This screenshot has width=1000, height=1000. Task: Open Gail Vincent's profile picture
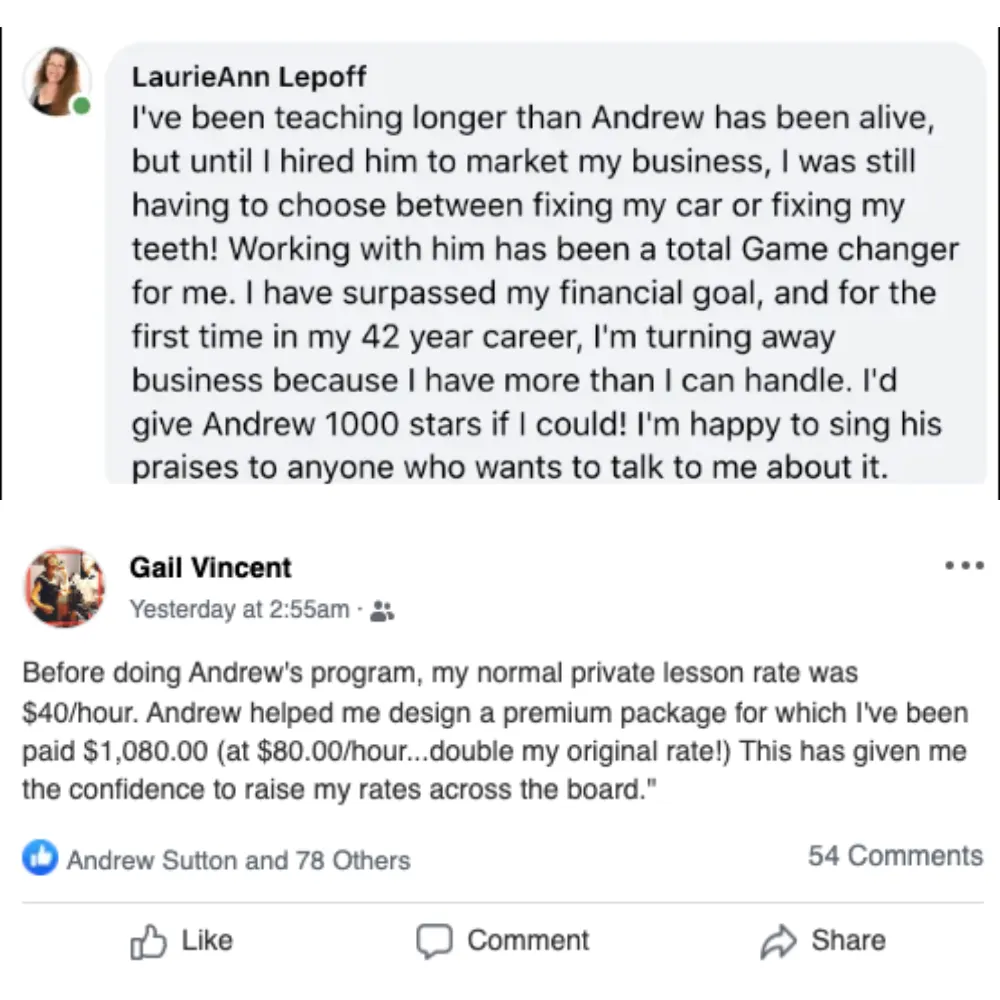coord(64,587)
